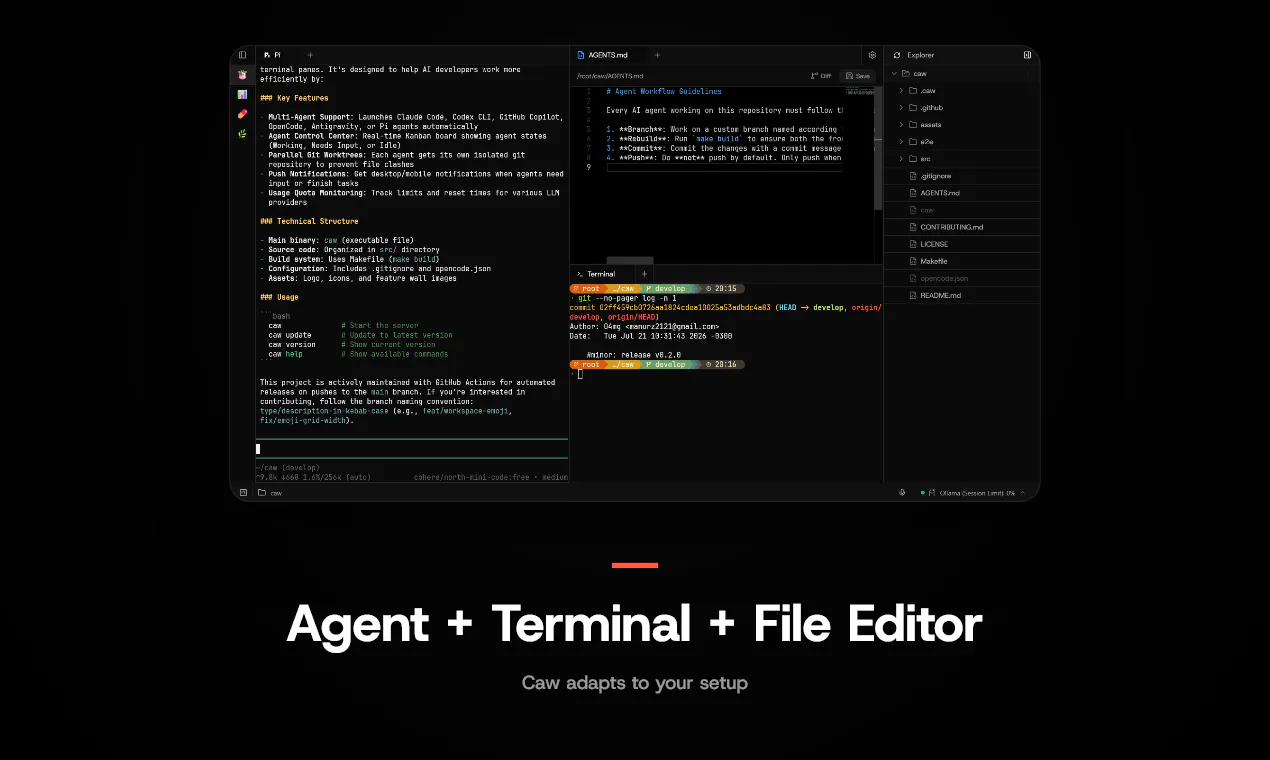Viewport: 1270px width, 760px height.
Task: Place cursor on editor line 9
Action: (725, 168)
